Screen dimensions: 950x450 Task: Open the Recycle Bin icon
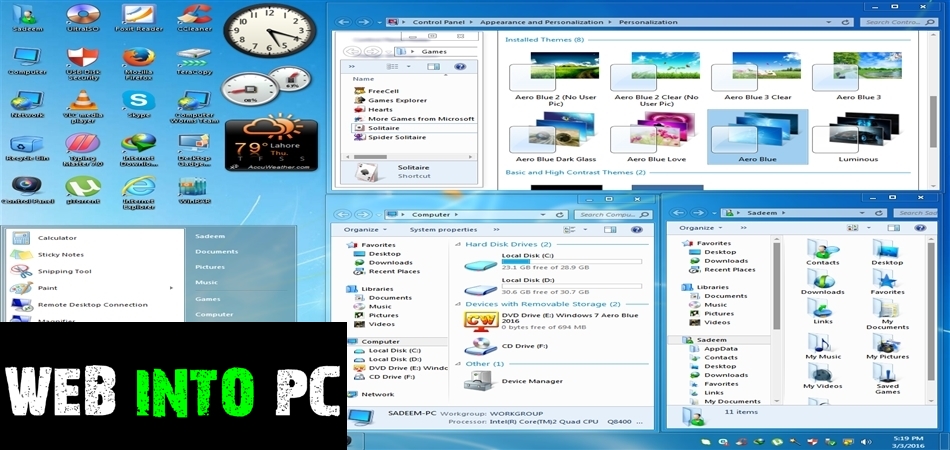pyautogui.click(x=27, y=148)
